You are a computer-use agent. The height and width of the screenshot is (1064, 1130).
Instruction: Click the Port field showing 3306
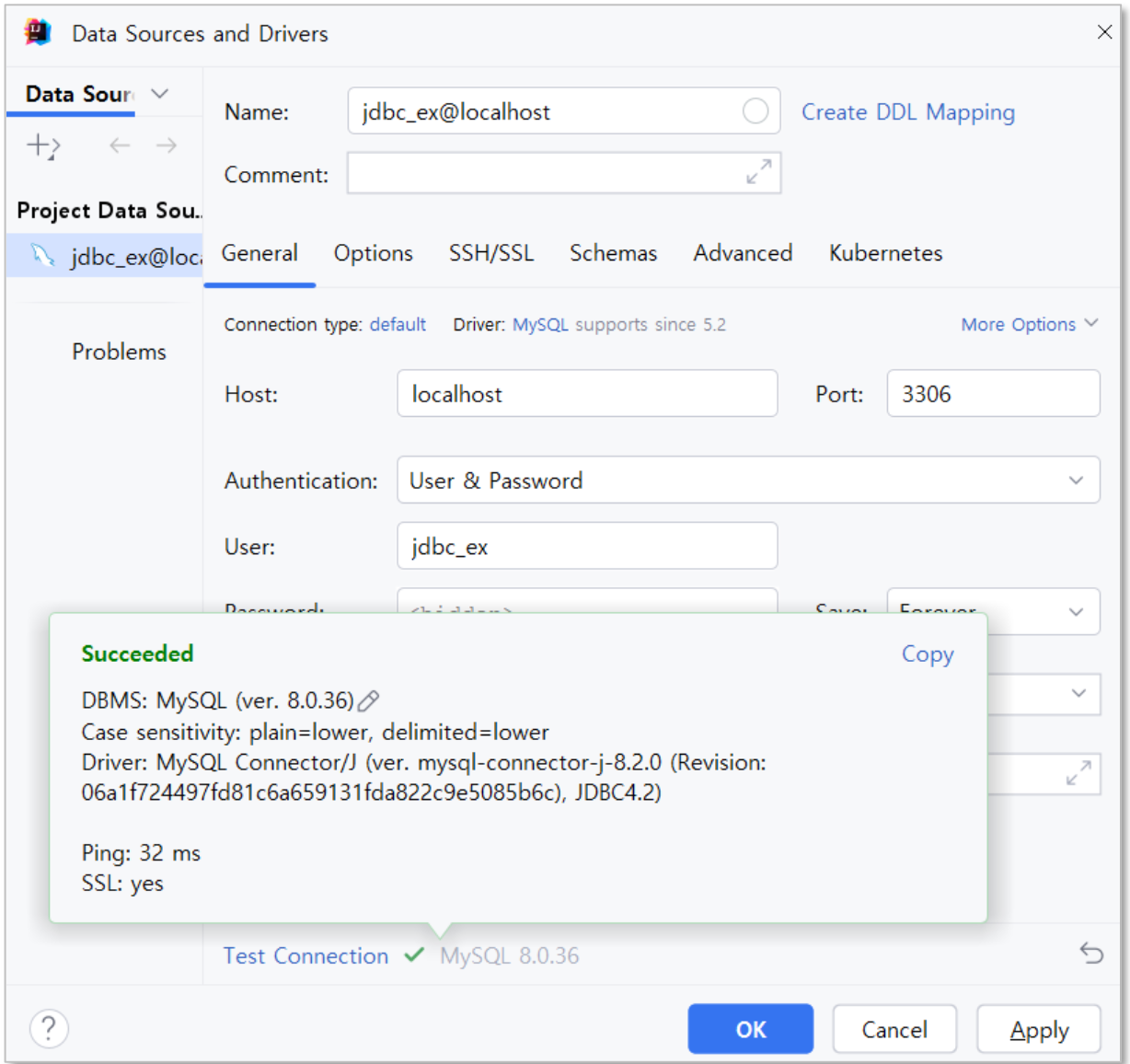pyautogui.click(x=993, y=394)
